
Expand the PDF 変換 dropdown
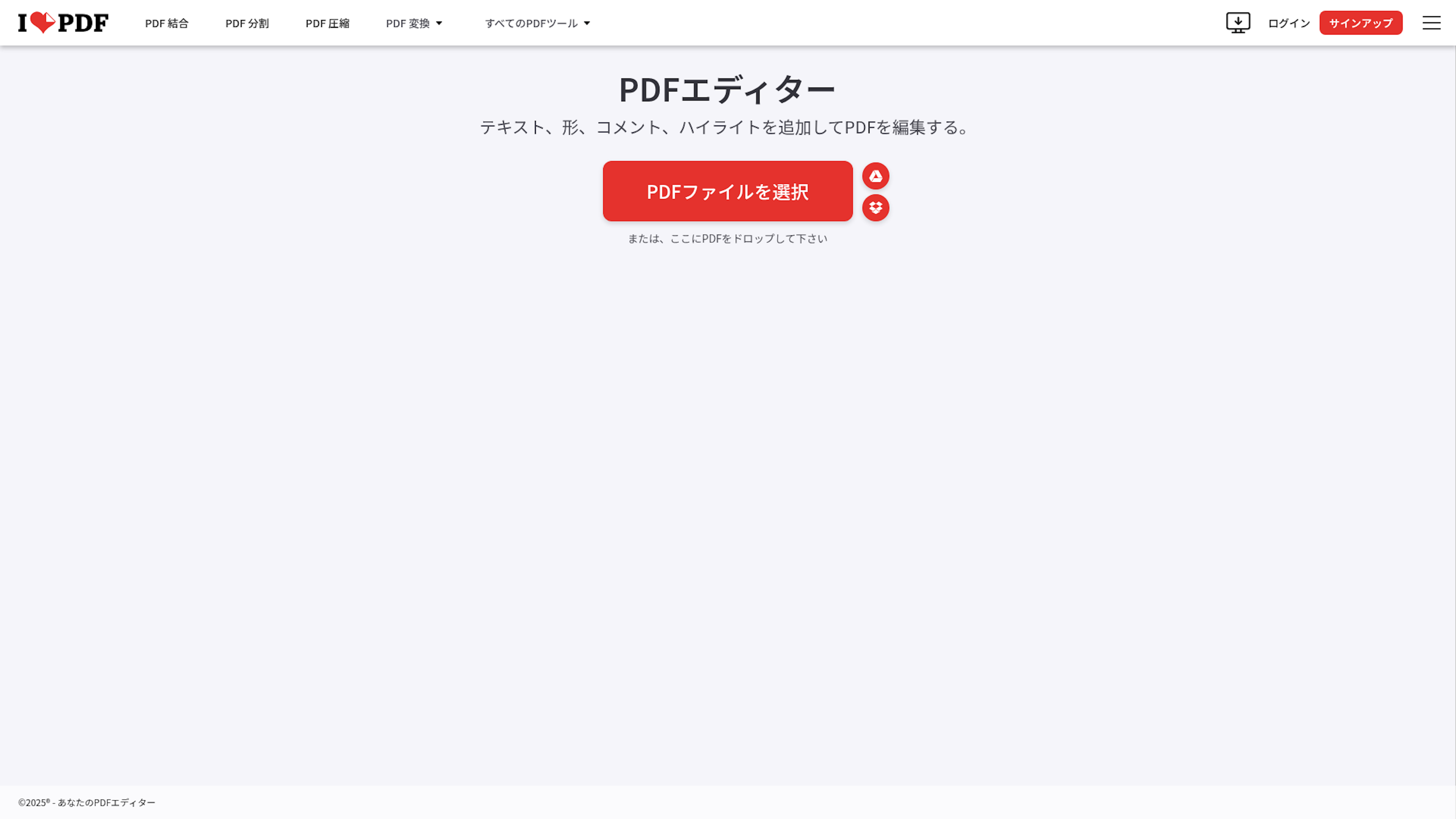[414, 23]
